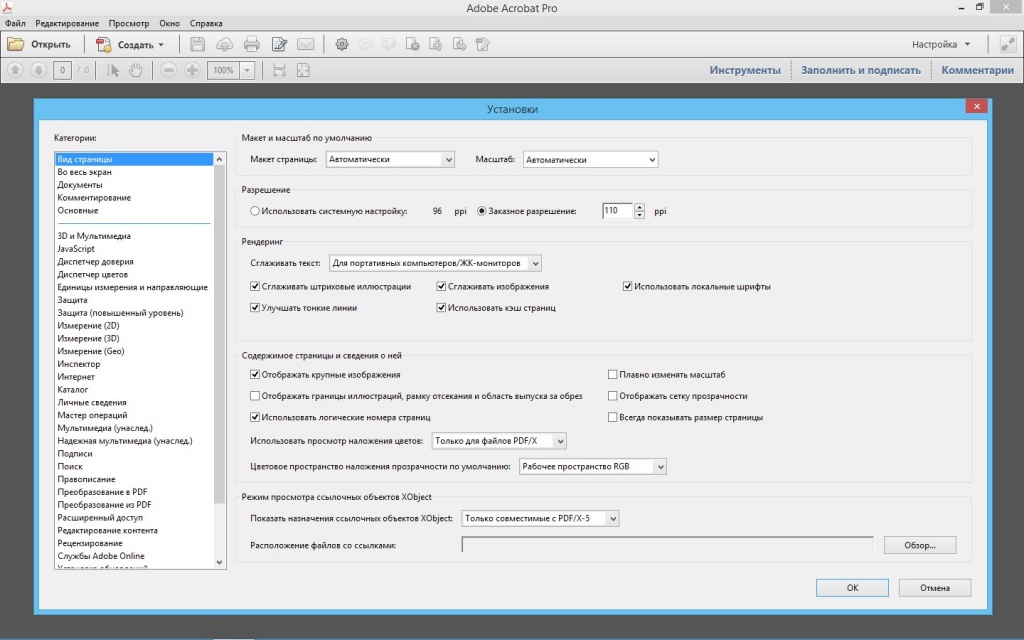Select JavaScript in categories list
The height and width of the screenshot is (640, 1024).
(x=76, y=249)
